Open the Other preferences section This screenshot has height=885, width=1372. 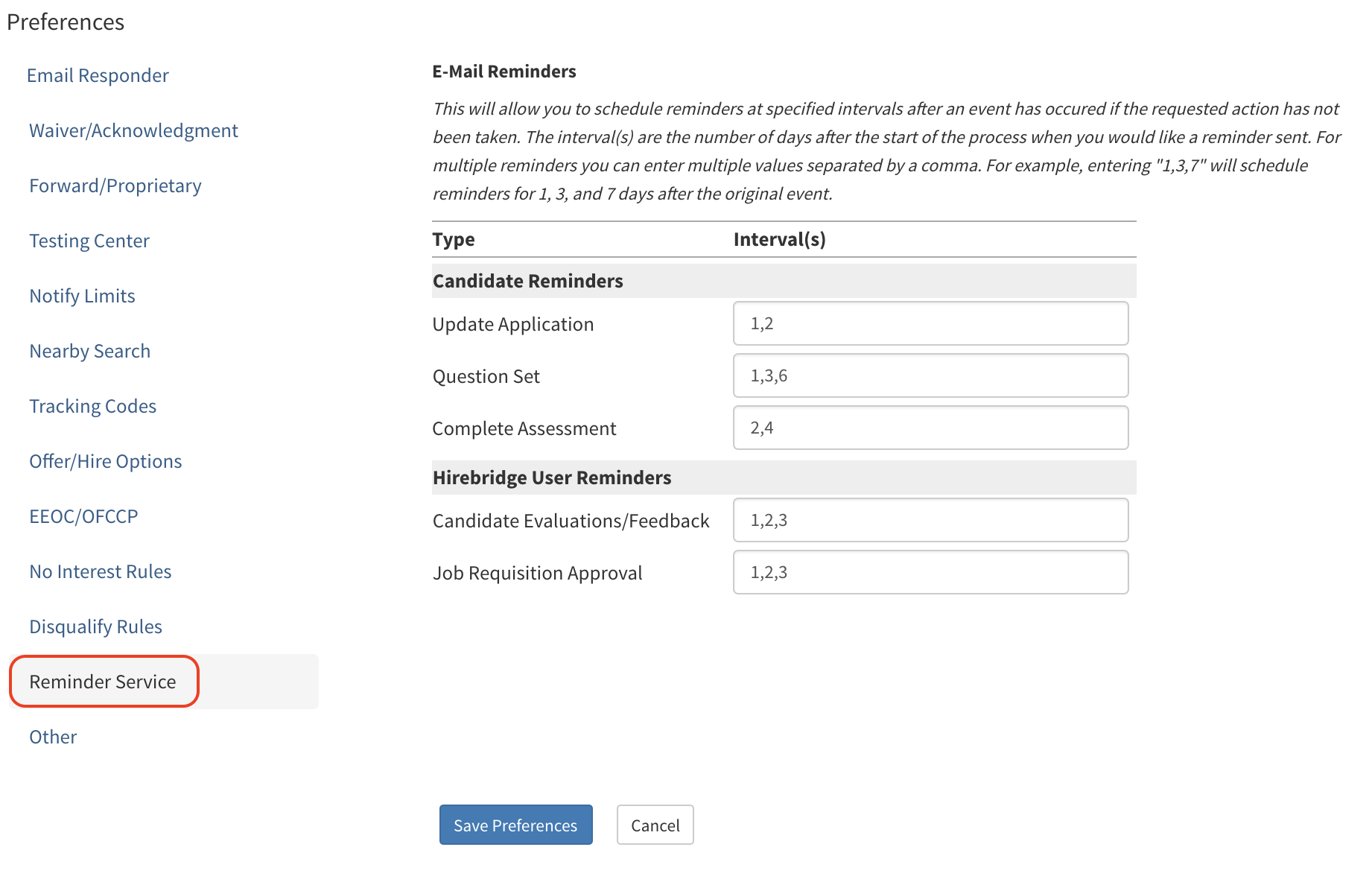pyautogui.click(x=53, y=737)
